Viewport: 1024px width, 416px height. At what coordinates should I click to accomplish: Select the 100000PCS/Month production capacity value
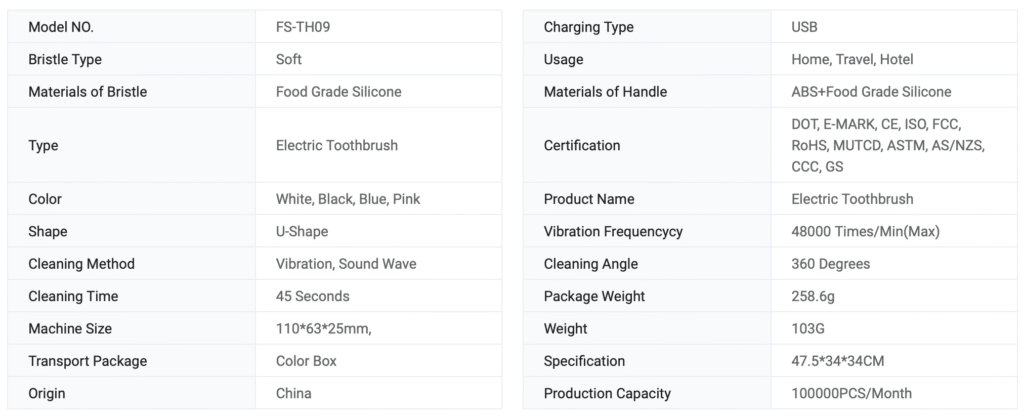[851, 393]
